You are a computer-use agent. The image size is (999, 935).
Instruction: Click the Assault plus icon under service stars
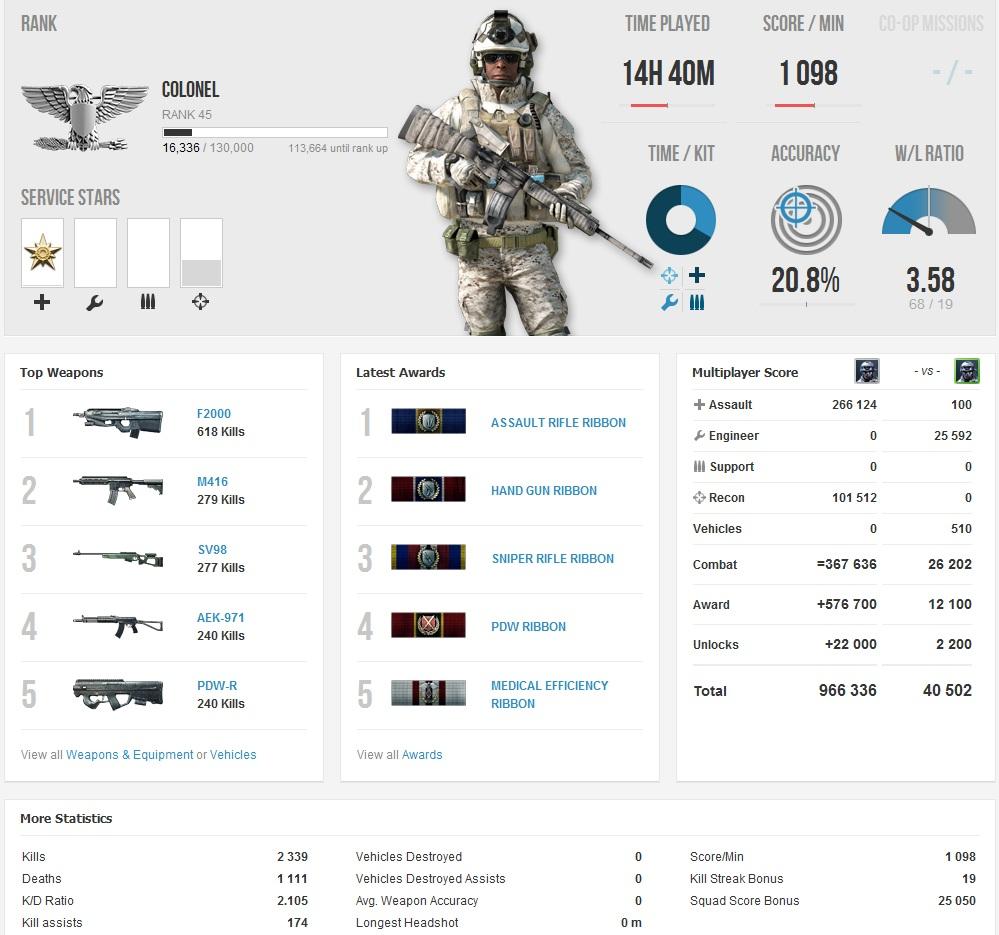click(x=42, y=302)
